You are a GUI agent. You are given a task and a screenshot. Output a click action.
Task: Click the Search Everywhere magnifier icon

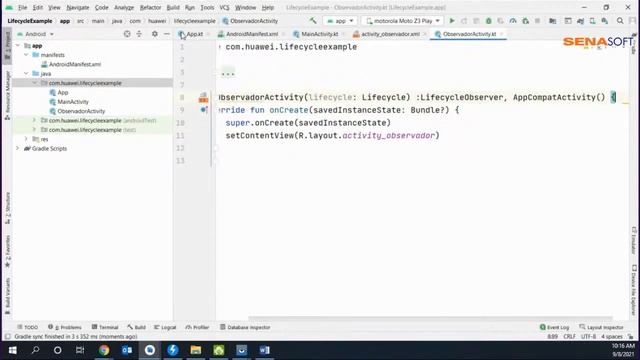tap(620, 21)
